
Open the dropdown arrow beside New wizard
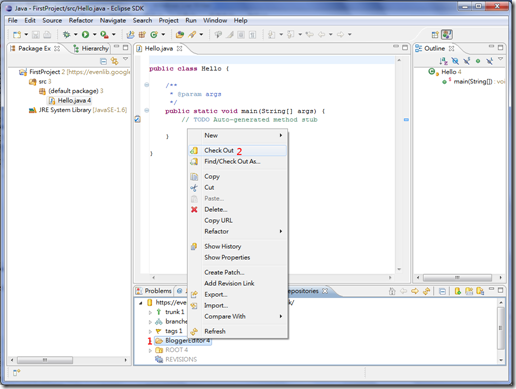pos(26,34)
